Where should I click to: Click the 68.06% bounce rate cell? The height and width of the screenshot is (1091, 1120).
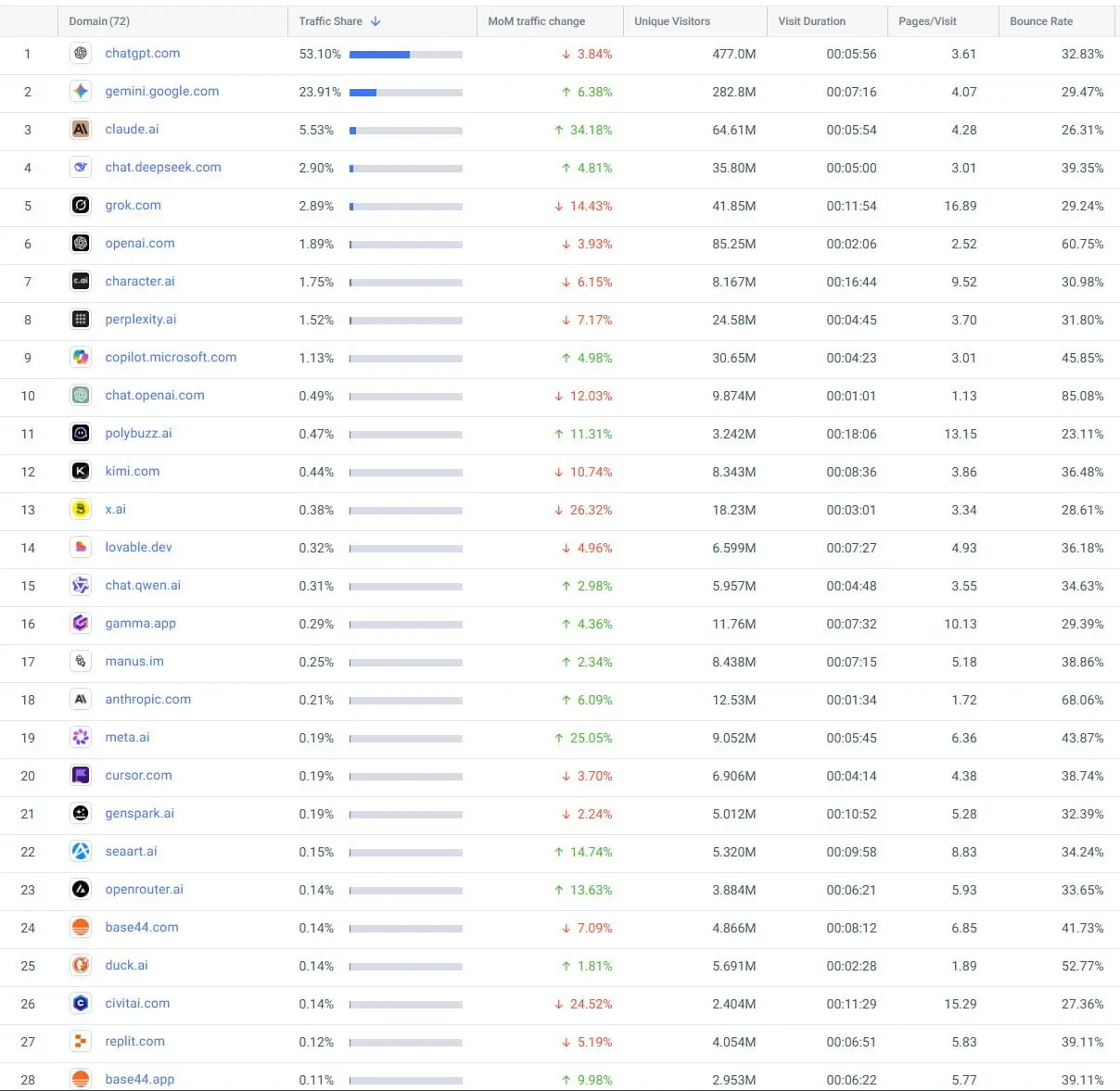(1082, 700)
